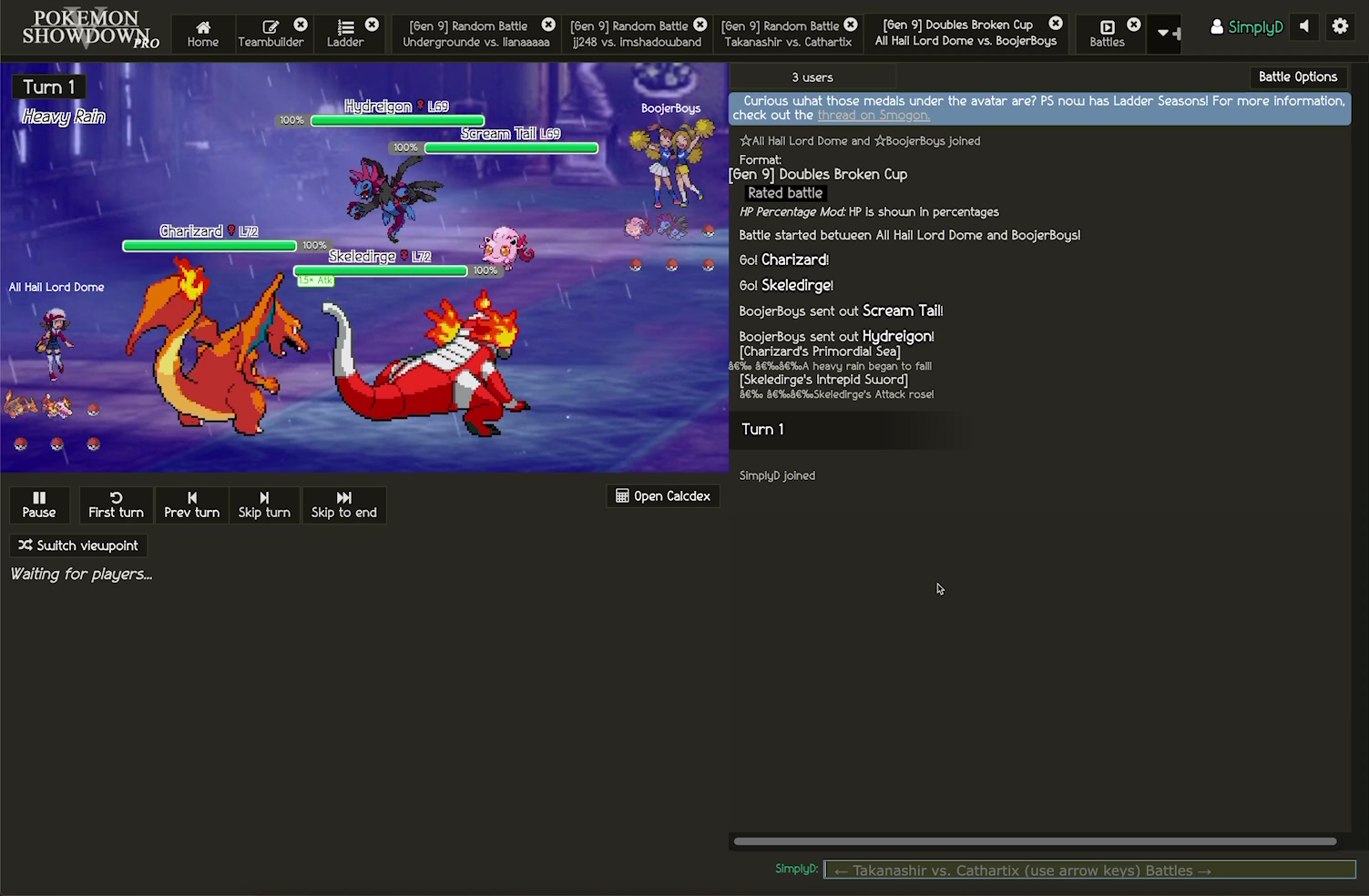This screenshot has height=896, width=1369.
Task: Select Charizard's HP bar
Action: (209, 246)
